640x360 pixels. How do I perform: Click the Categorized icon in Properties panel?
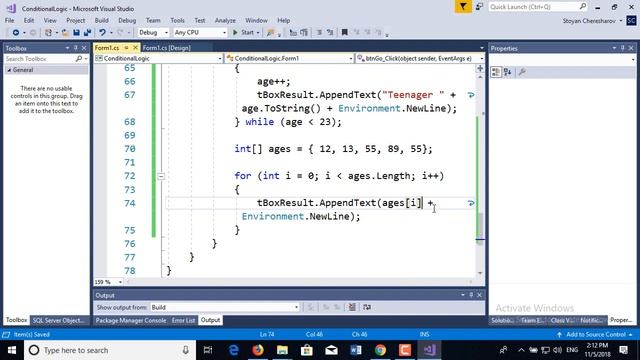point(496,72)
